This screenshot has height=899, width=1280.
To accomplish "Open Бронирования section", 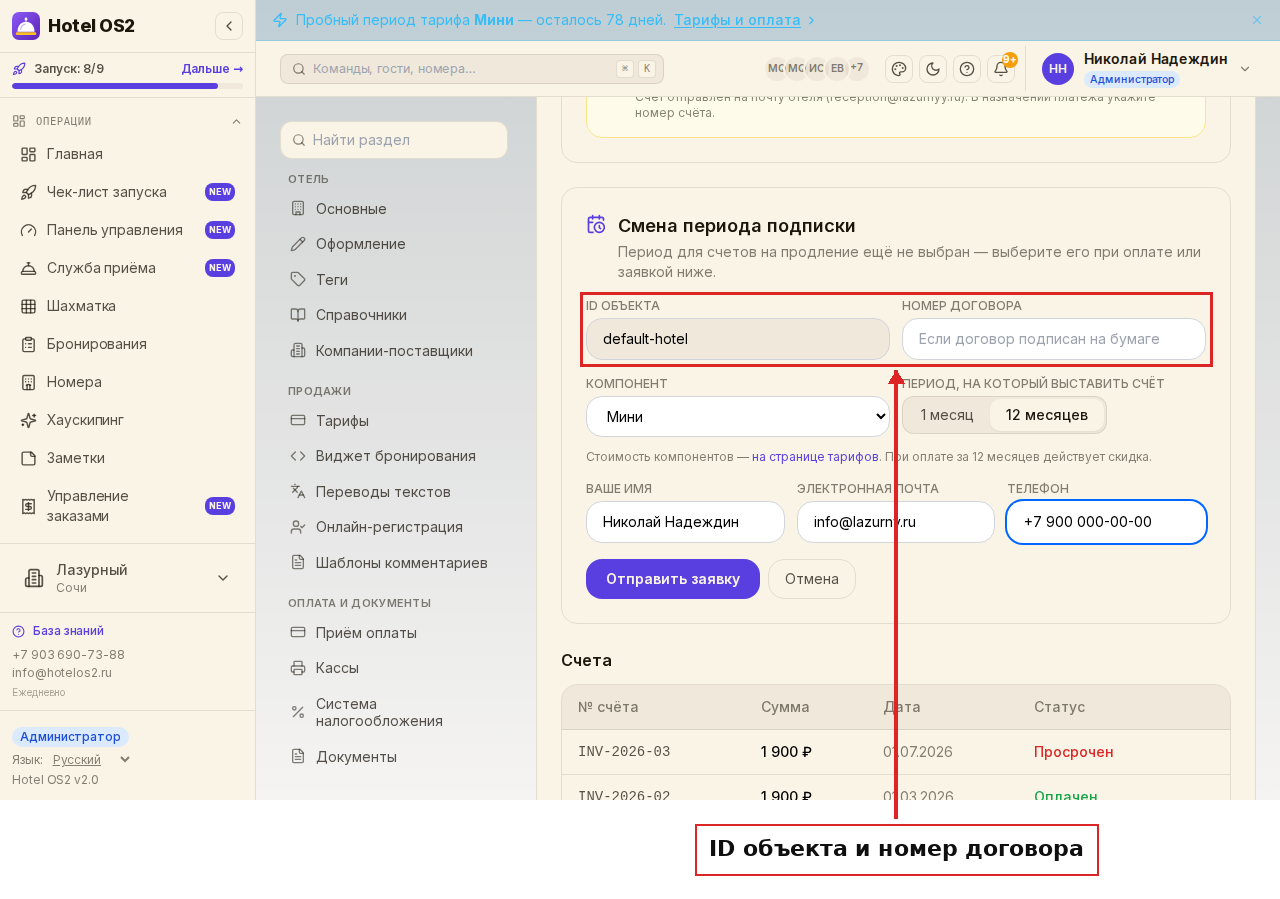I will tap(127, 344).
